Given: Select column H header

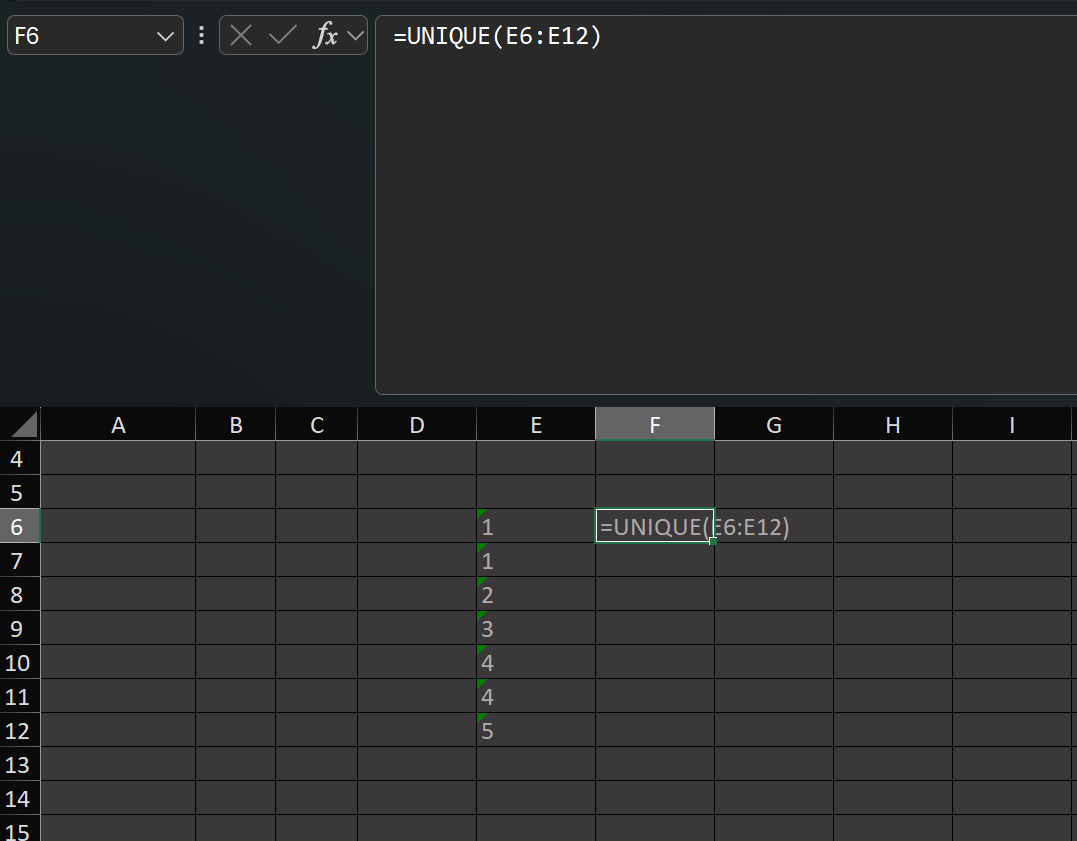Looking at the screenshot, I should 893,425.
